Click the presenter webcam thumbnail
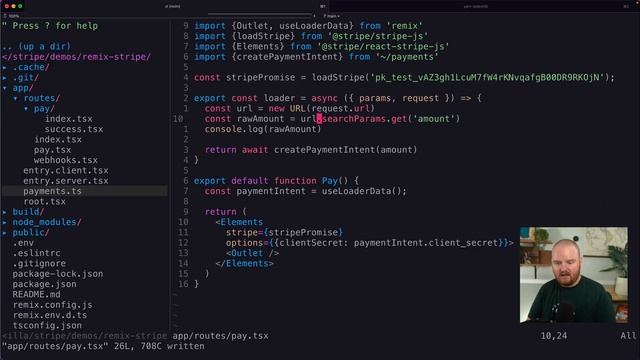 [573, 275]
